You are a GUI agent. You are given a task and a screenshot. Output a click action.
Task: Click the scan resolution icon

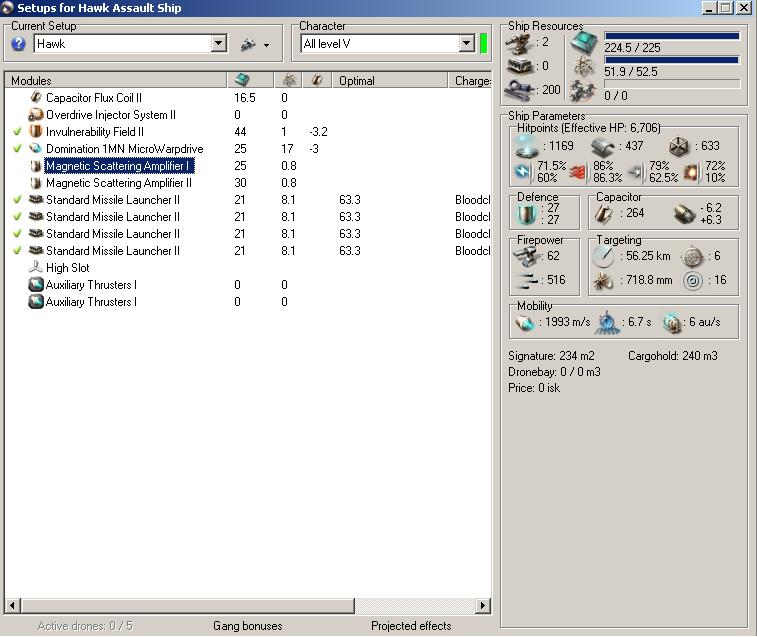coord(603,281)
